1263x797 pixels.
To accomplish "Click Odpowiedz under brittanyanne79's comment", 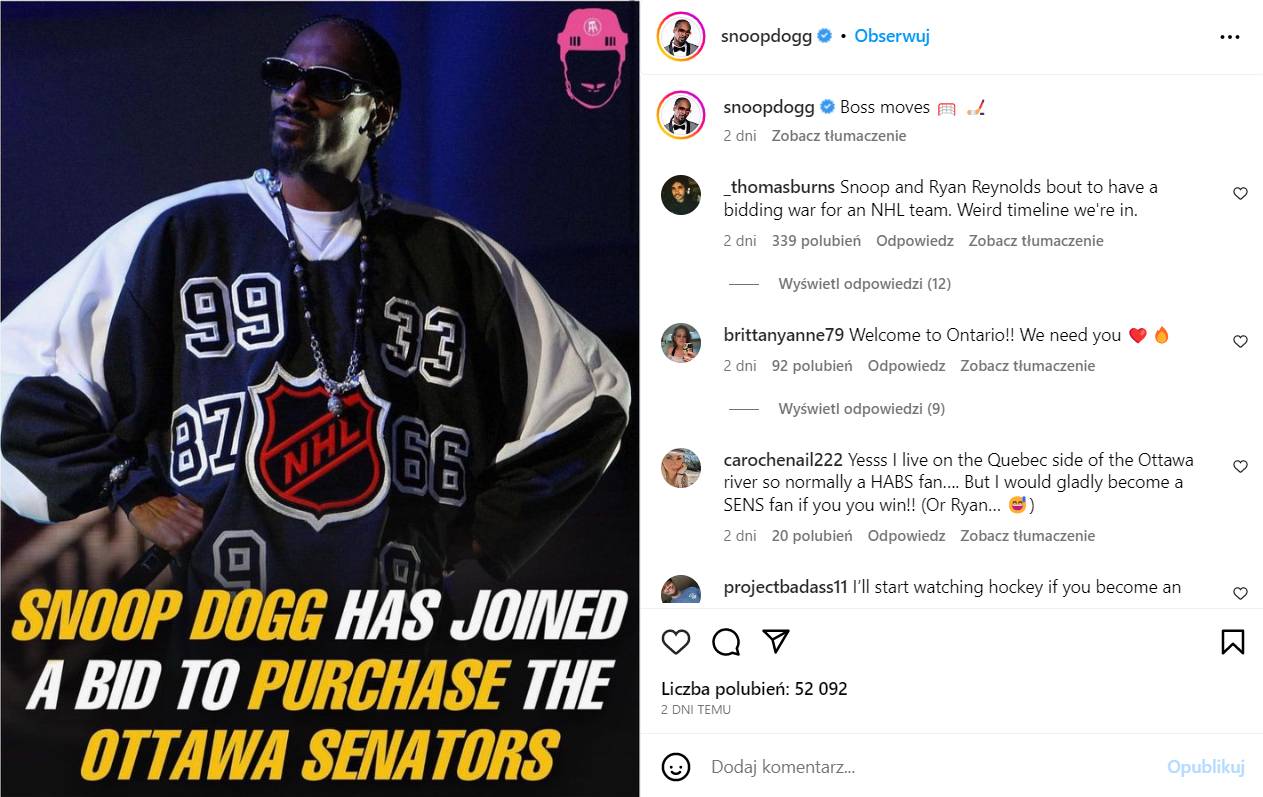I will [906, 365].
